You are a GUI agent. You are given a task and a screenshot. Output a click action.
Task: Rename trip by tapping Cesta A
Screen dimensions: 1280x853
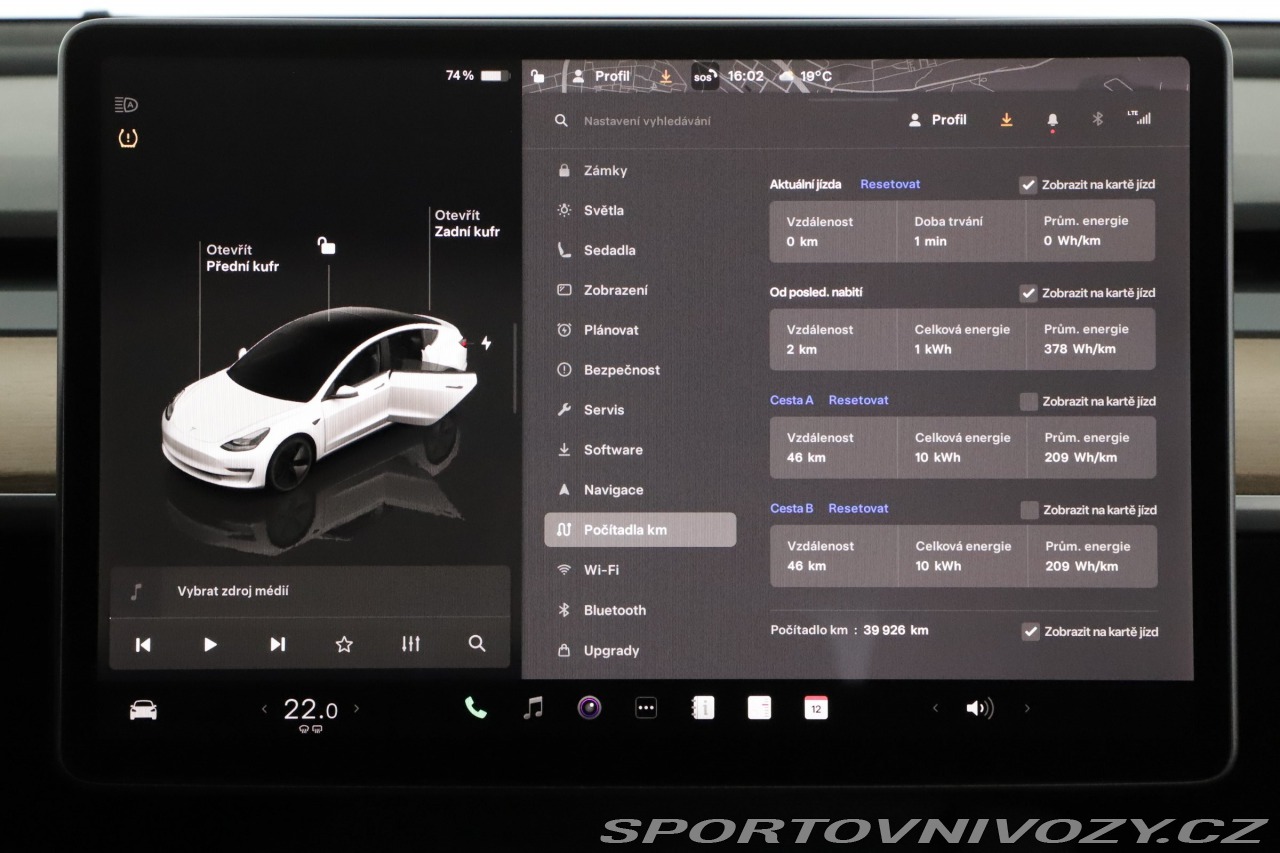[x=792, y=400]
